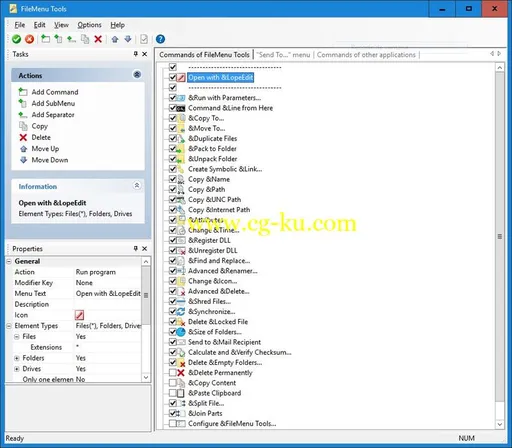Expand the Drives property node
Image resolution: width=512 pixels, height=448 pixels.
pos(17,369)
